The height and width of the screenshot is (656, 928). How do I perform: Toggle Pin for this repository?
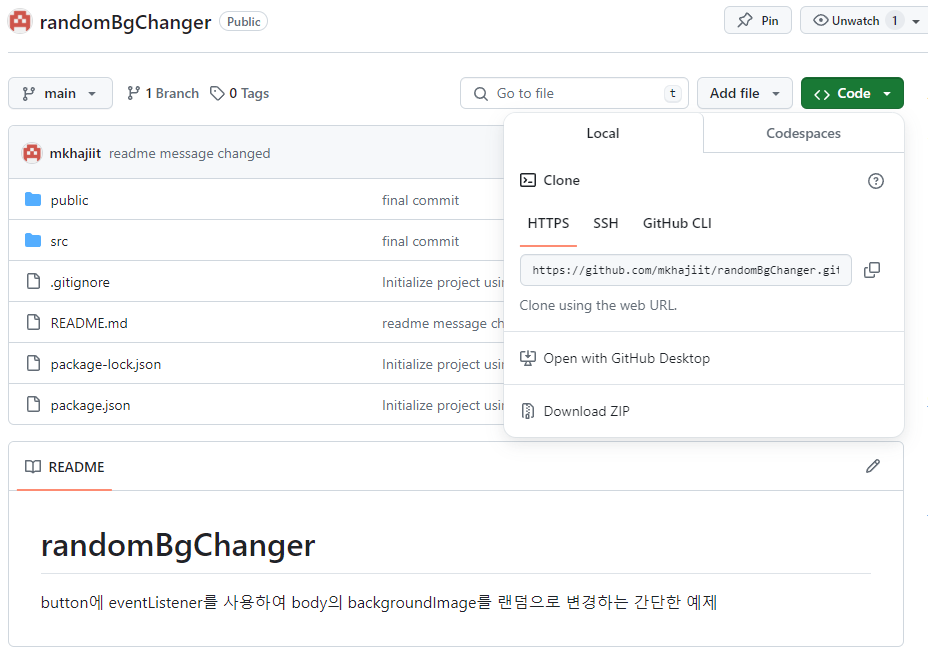coord(757,19)
